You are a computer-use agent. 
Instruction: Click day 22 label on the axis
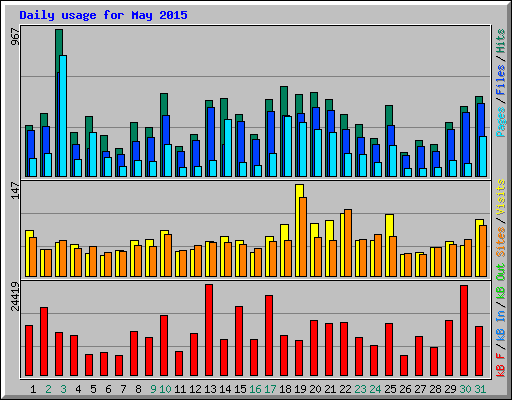click(345, 389)
